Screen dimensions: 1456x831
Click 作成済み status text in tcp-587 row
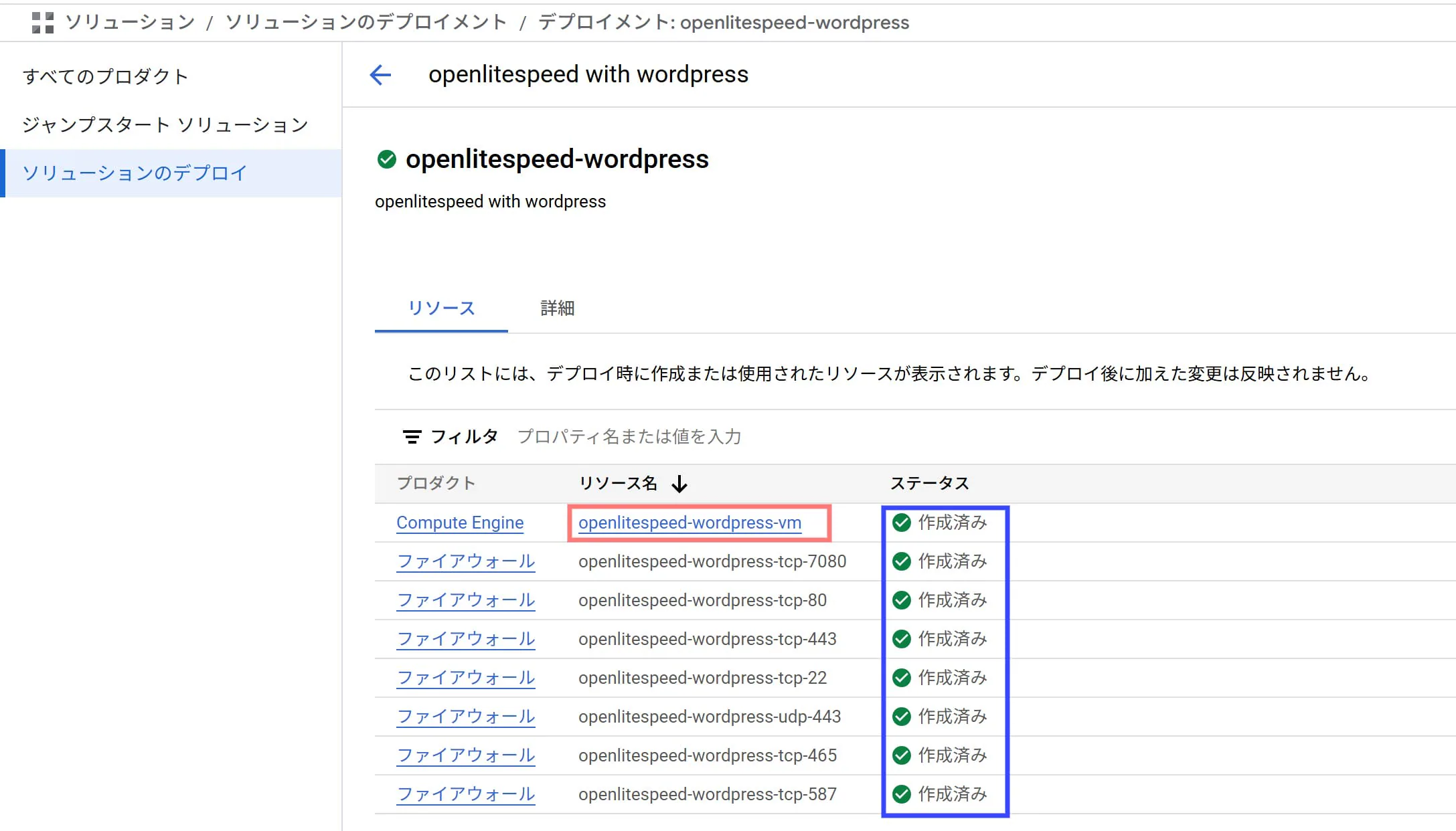[x=953, y=794]
